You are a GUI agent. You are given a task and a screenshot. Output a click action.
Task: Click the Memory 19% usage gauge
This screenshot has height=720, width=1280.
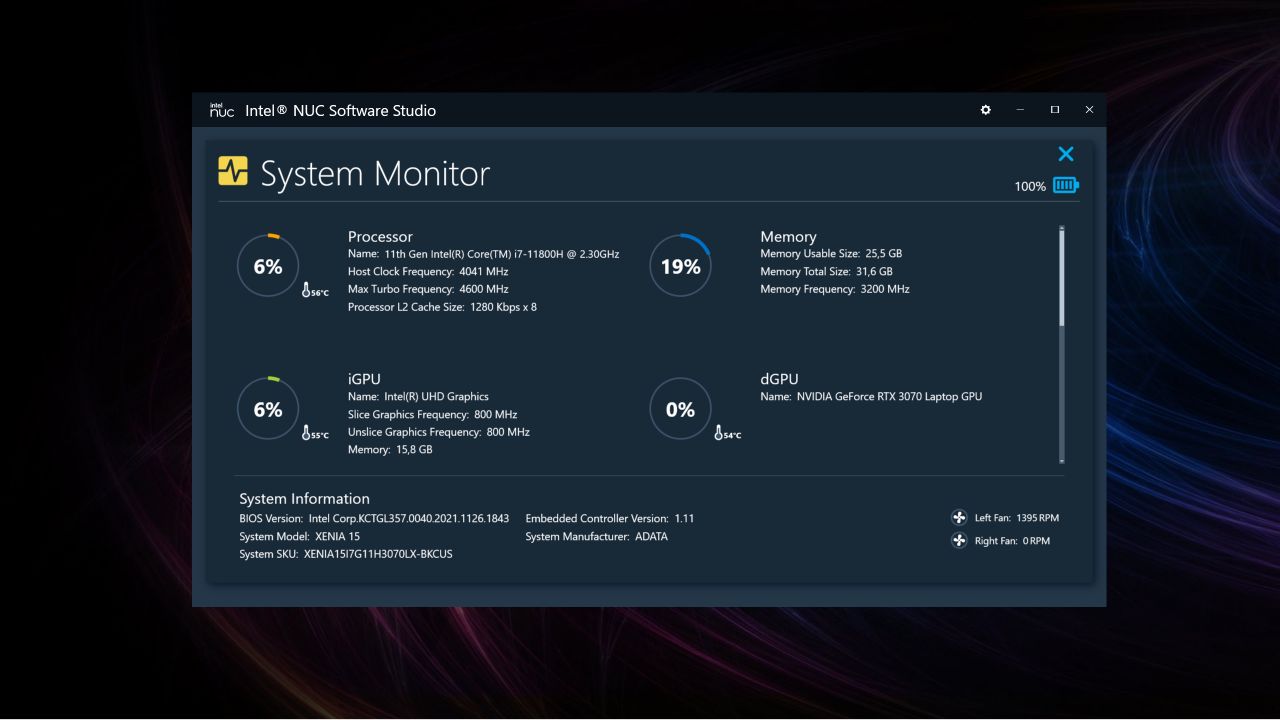click(680, 266)
